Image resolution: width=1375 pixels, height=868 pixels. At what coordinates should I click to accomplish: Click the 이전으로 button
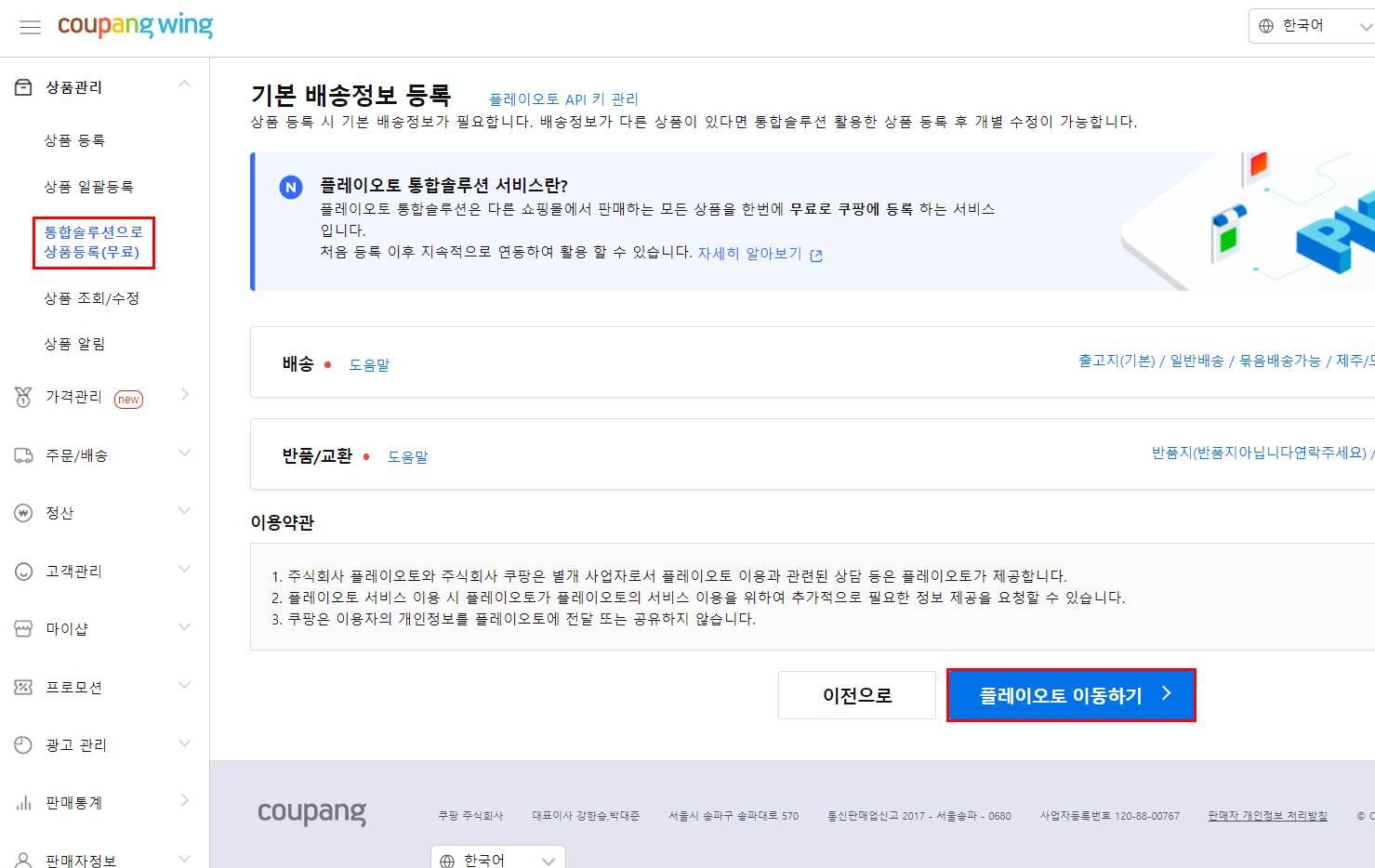(857, 695)
